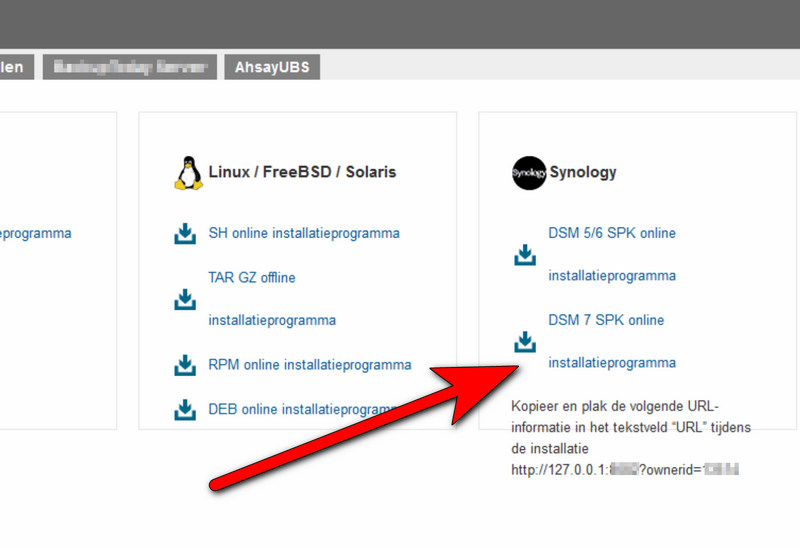Click the http://127.0.0.1 owner URL text

pyautogui.click(x=625, y=469)
